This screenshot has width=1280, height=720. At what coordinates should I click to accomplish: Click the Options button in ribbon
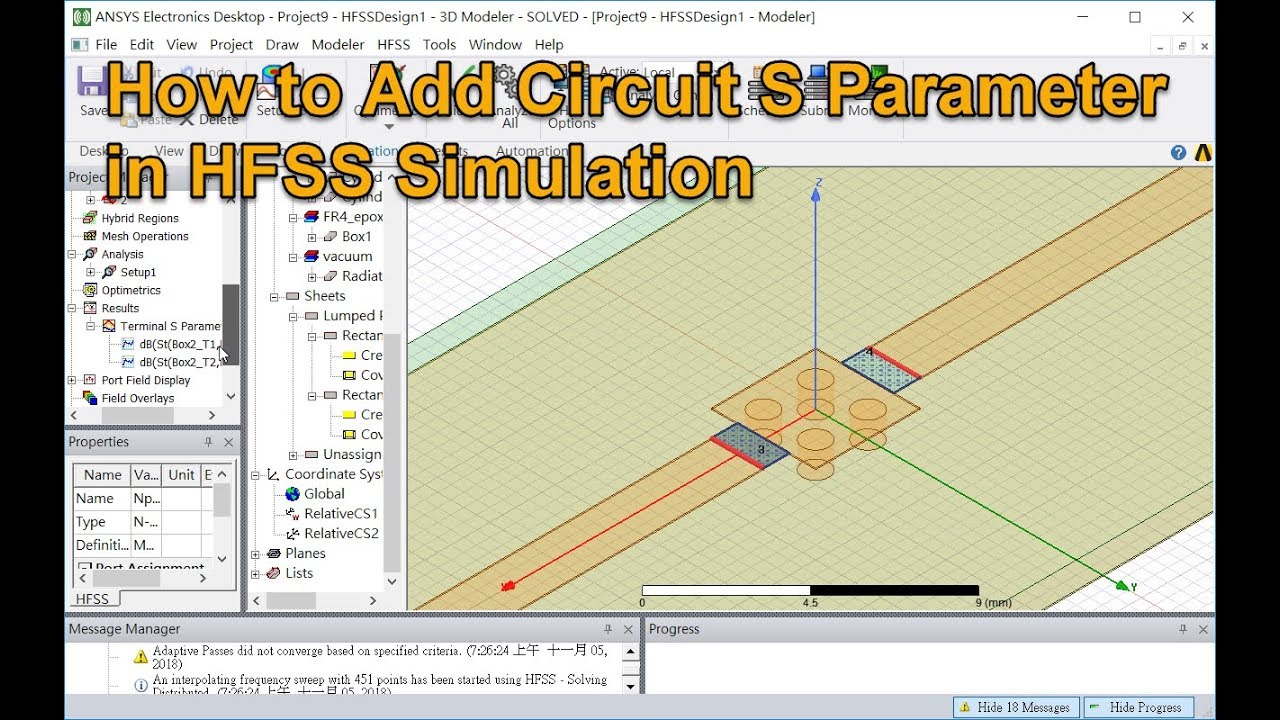pos(572,123)
